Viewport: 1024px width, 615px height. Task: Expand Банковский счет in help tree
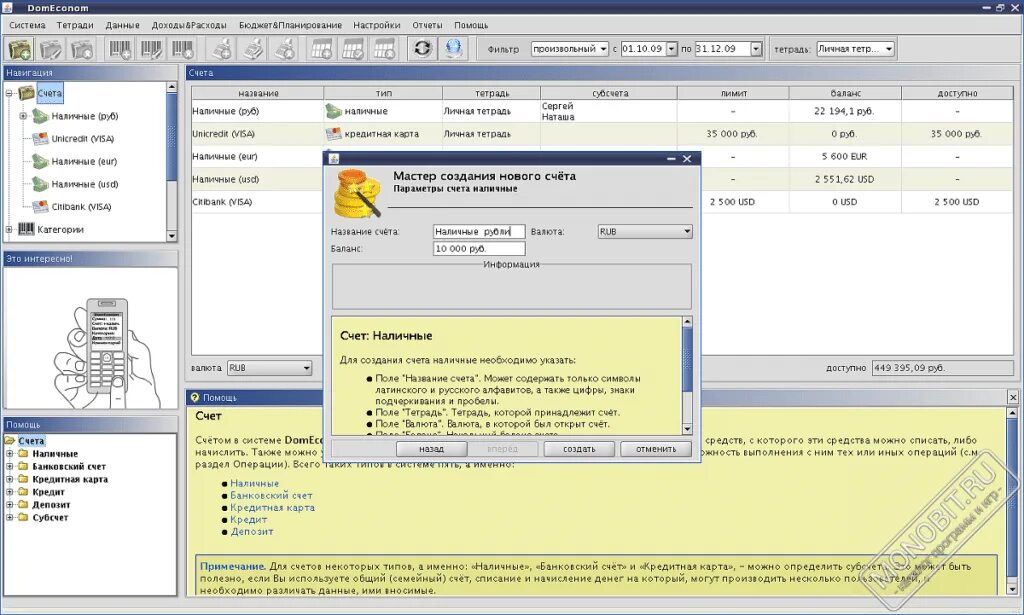[x=10, y=466]
